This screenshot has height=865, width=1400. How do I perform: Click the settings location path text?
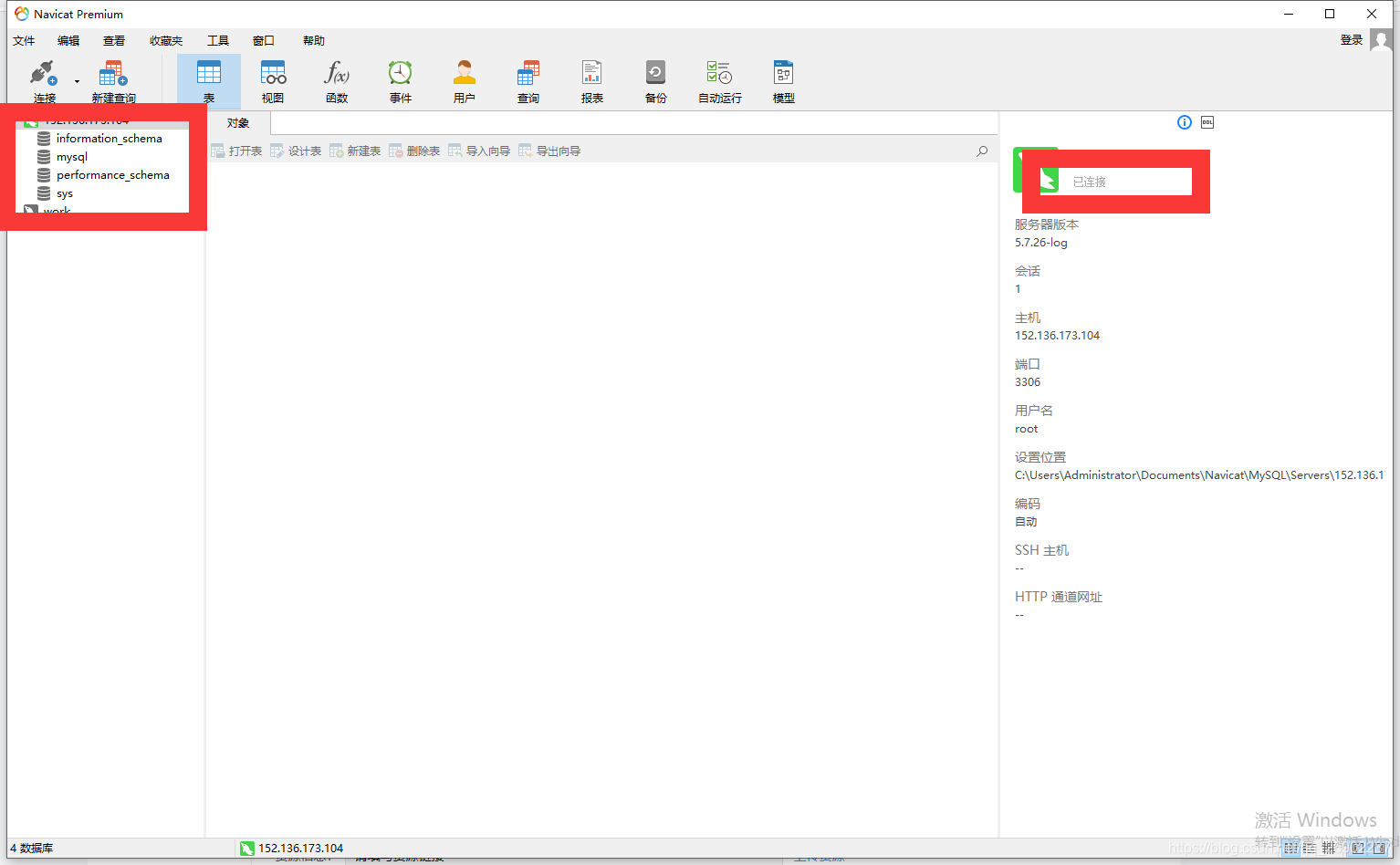[1199, 475]
